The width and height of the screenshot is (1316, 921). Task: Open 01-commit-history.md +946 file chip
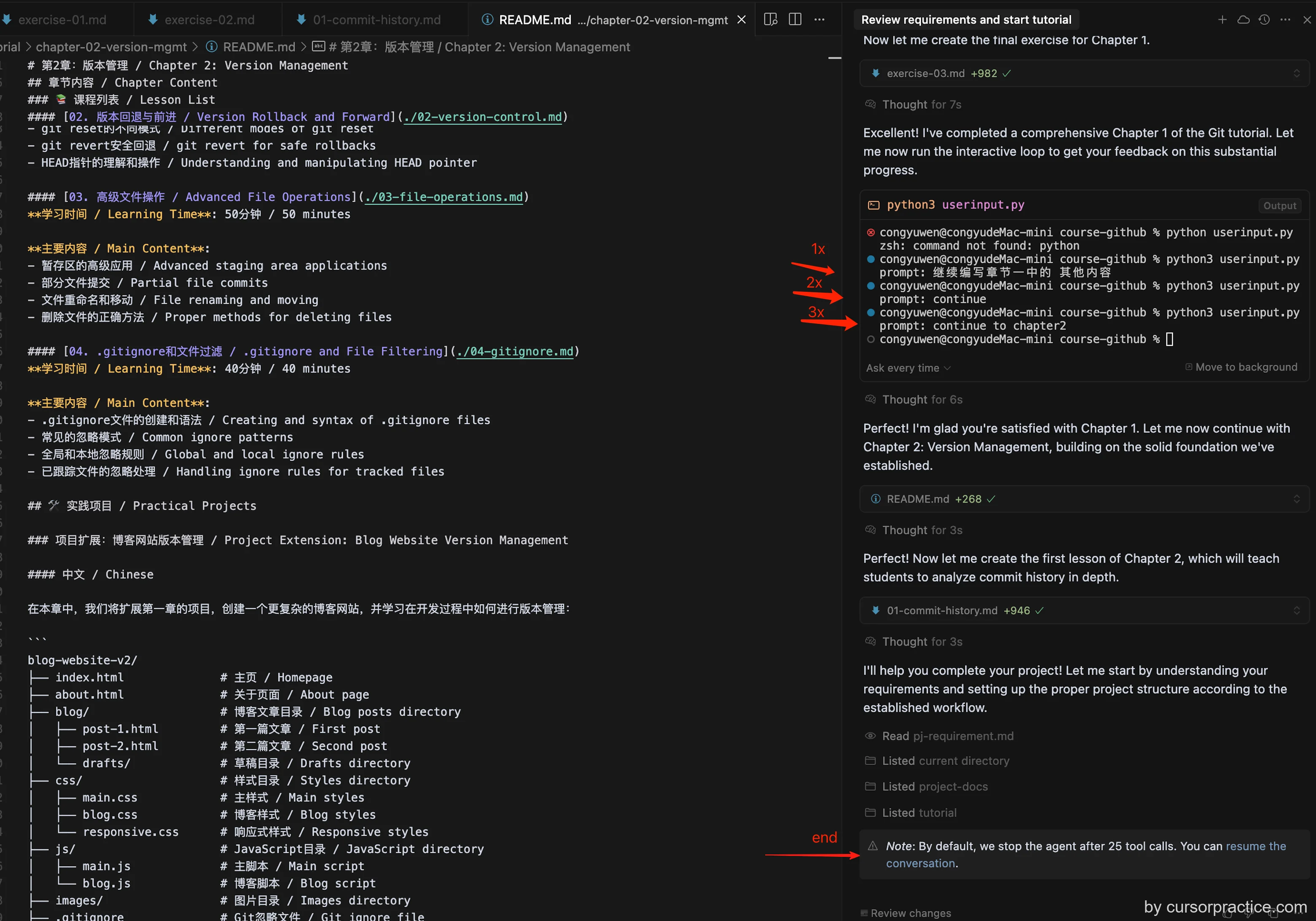tap(1085, 611)
